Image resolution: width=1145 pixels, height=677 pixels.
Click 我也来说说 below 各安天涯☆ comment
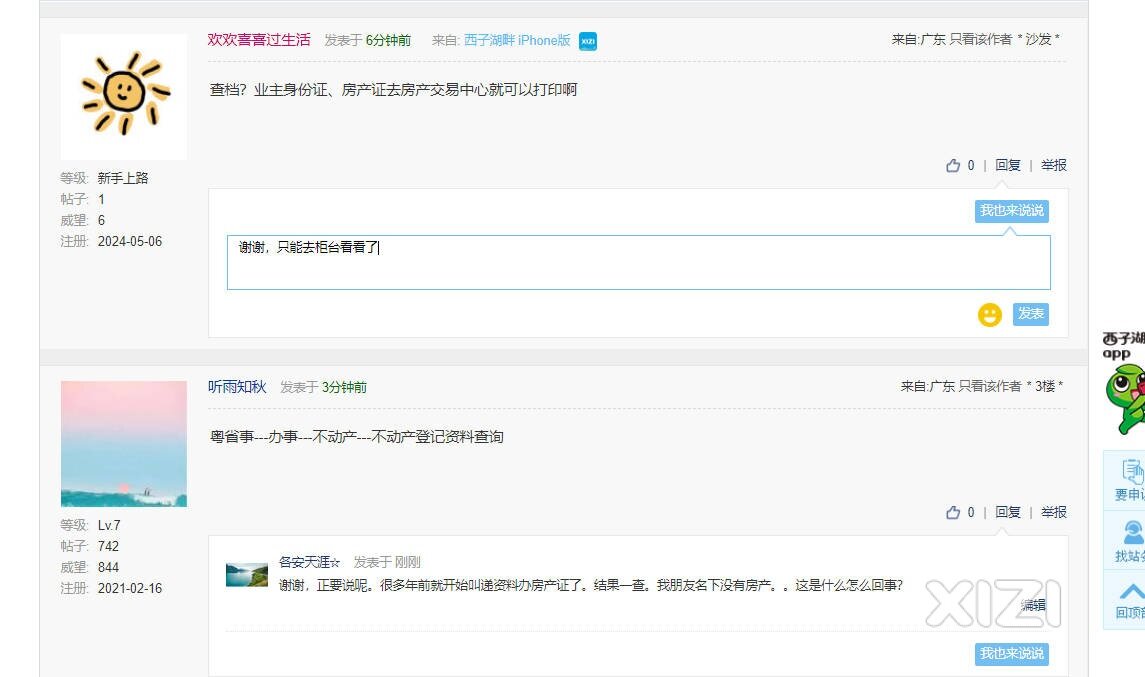coord(1011,654)
